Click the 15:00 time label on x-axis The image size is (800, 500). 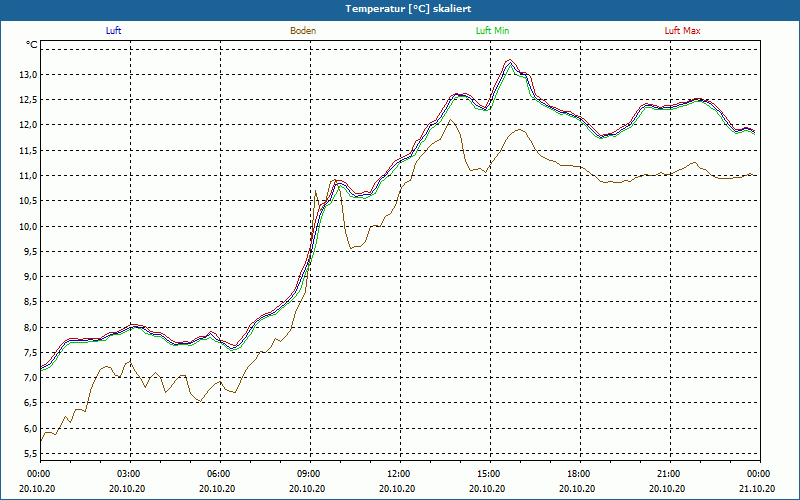tap(488, 474)
